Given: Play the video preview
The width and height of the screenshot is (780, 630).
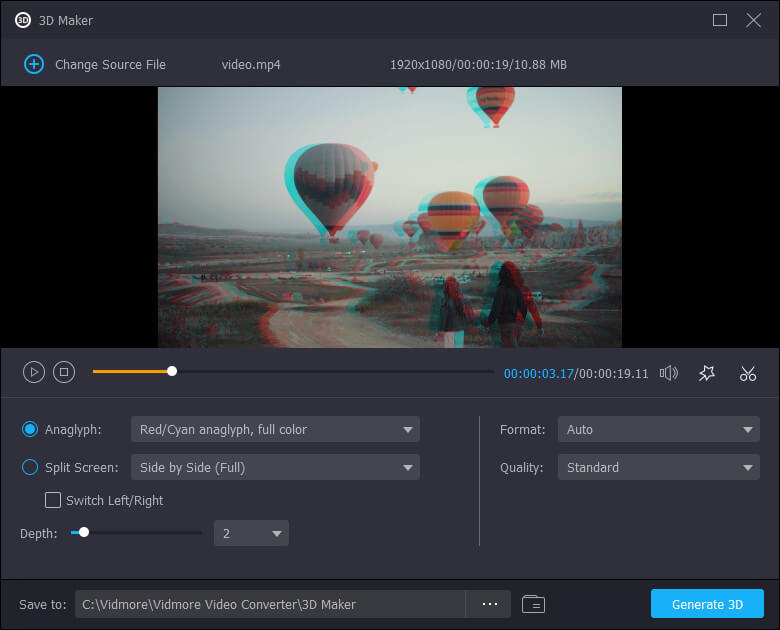Looking at the screenshot, I should [x=34, y=372].
